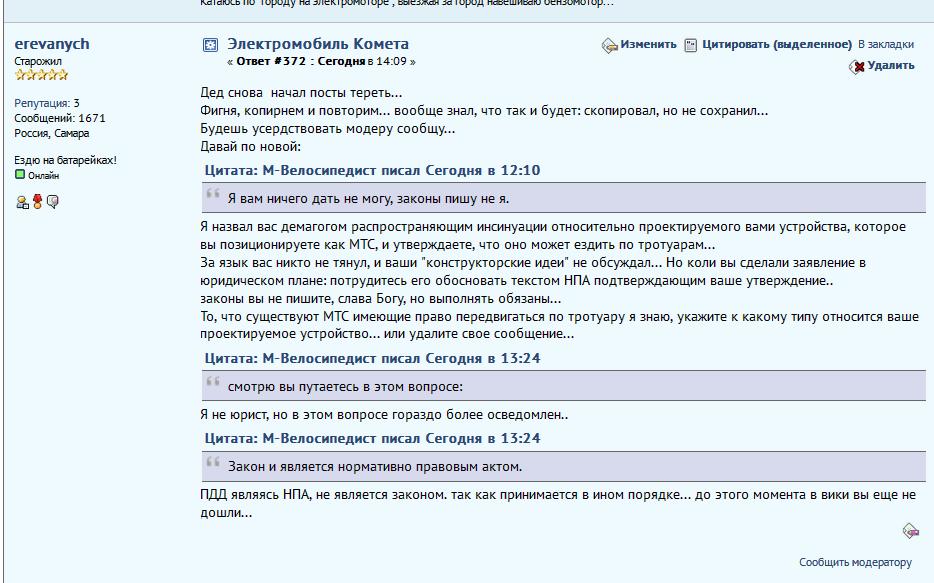Click the pencil icon next to 'Изменить'
Image resolution: width=934 pixels, height=583 pixels.
click(609, 45)
